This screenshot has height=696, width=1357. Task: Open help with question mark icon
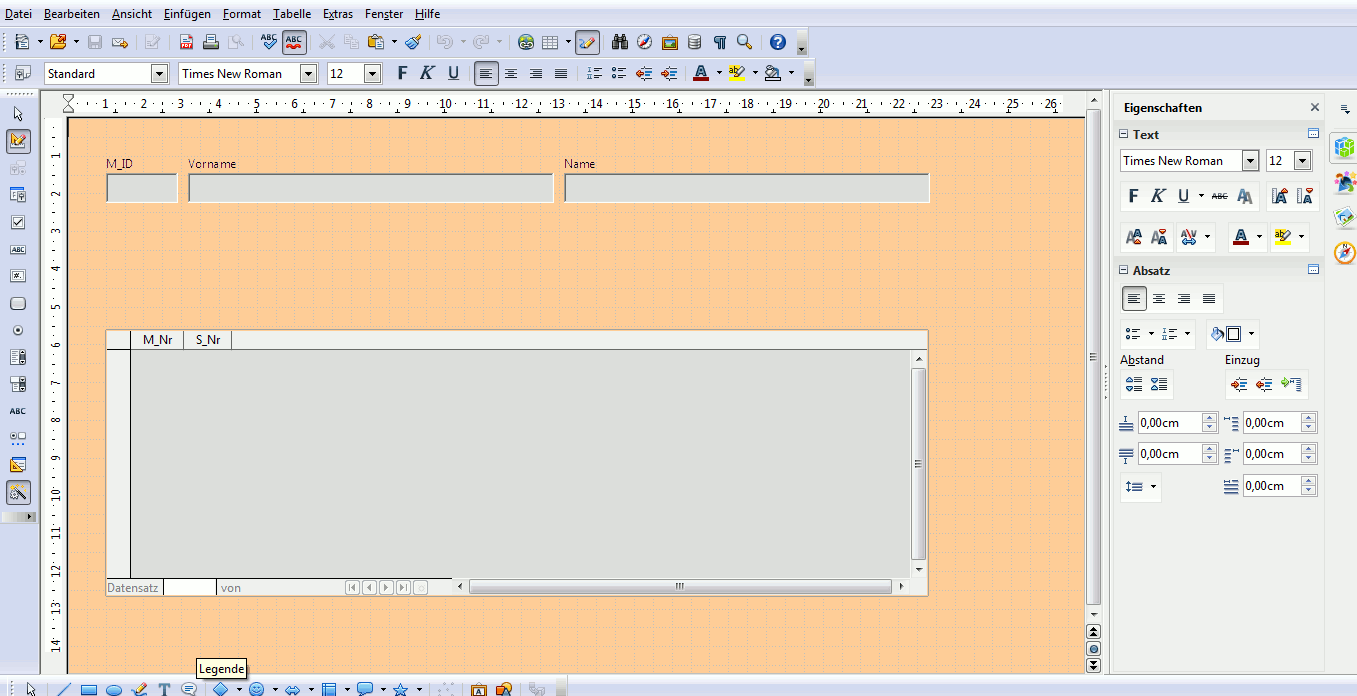coord(778,42)
